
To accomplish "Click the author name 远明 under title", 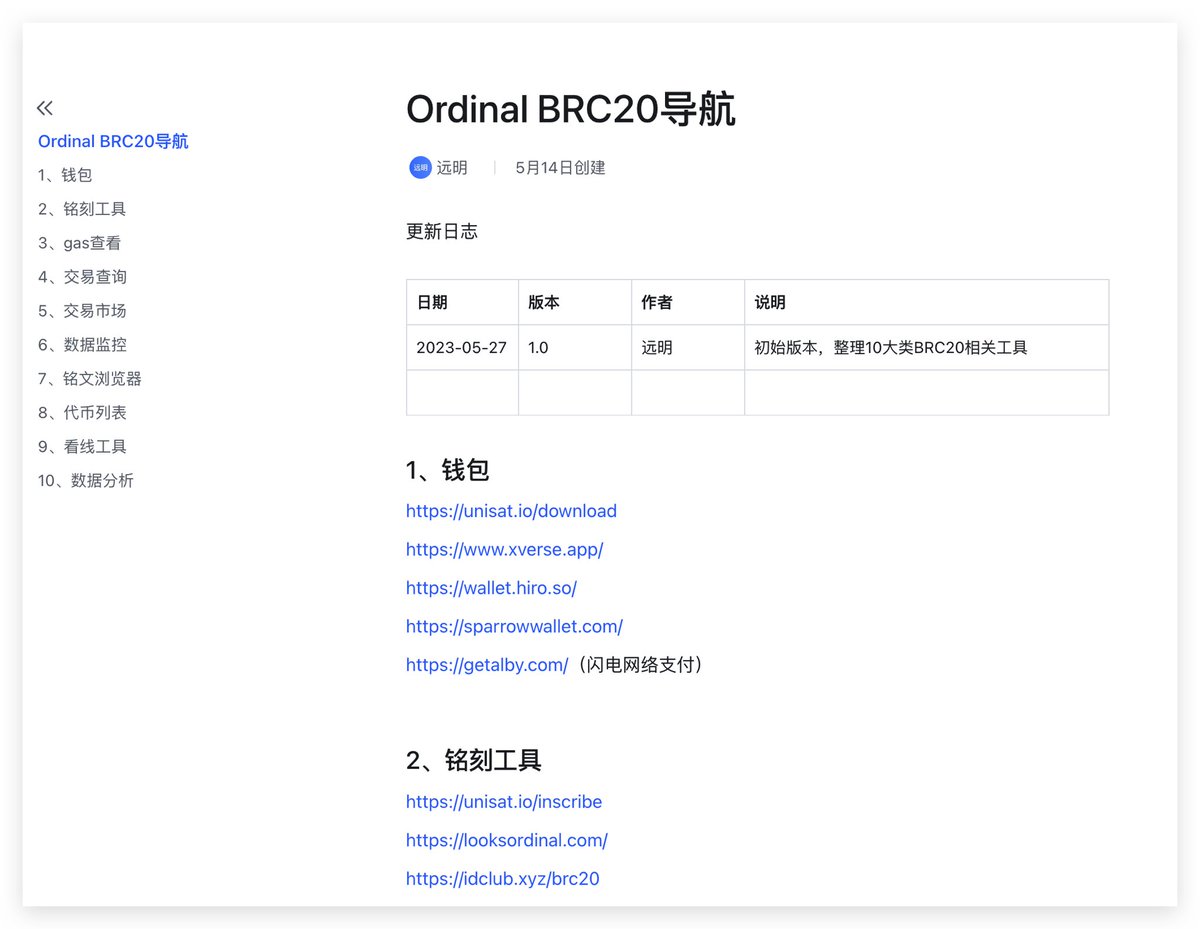I will coord(452,168).
